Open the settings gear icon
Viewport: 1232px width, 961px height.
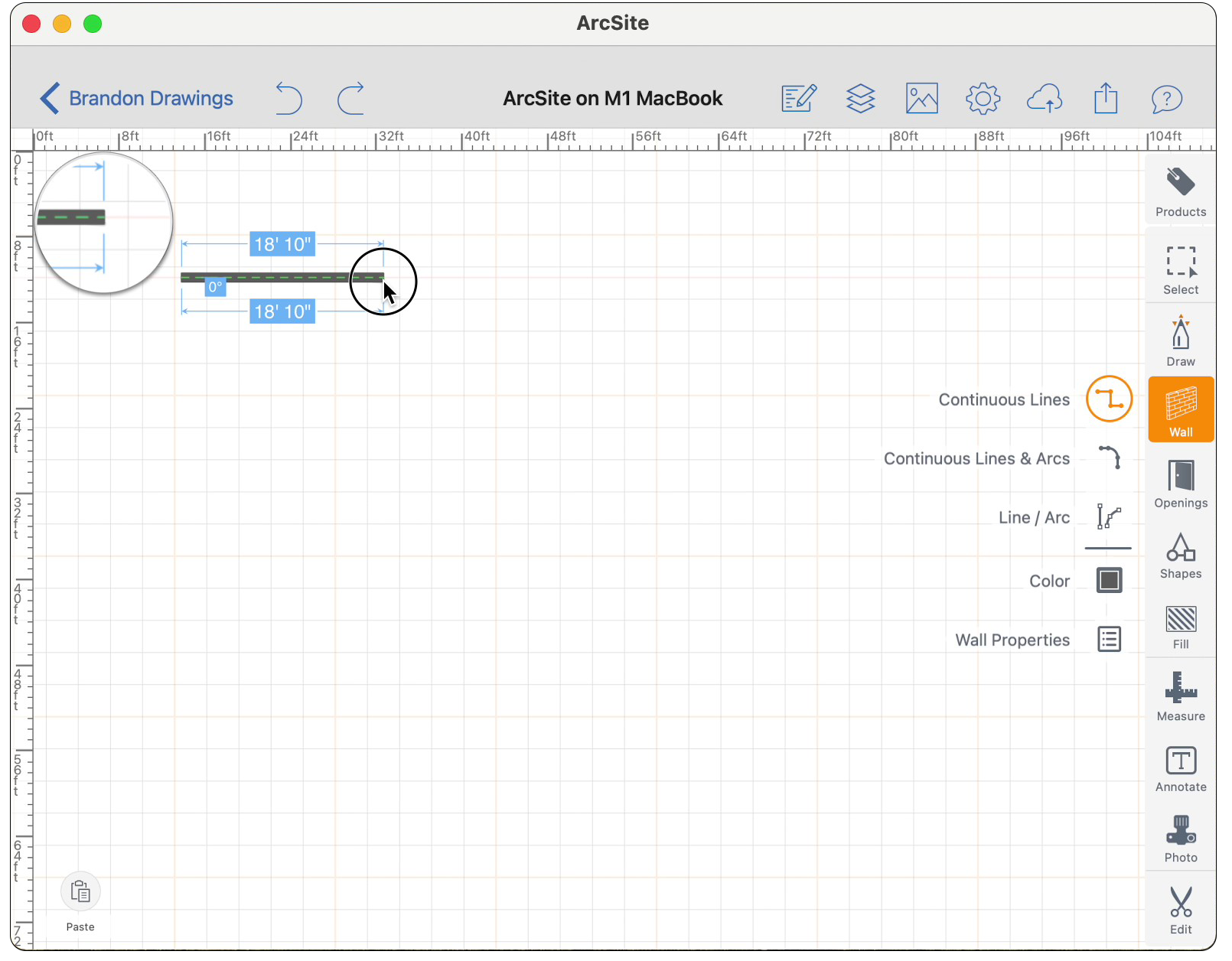tap(983, 99)
